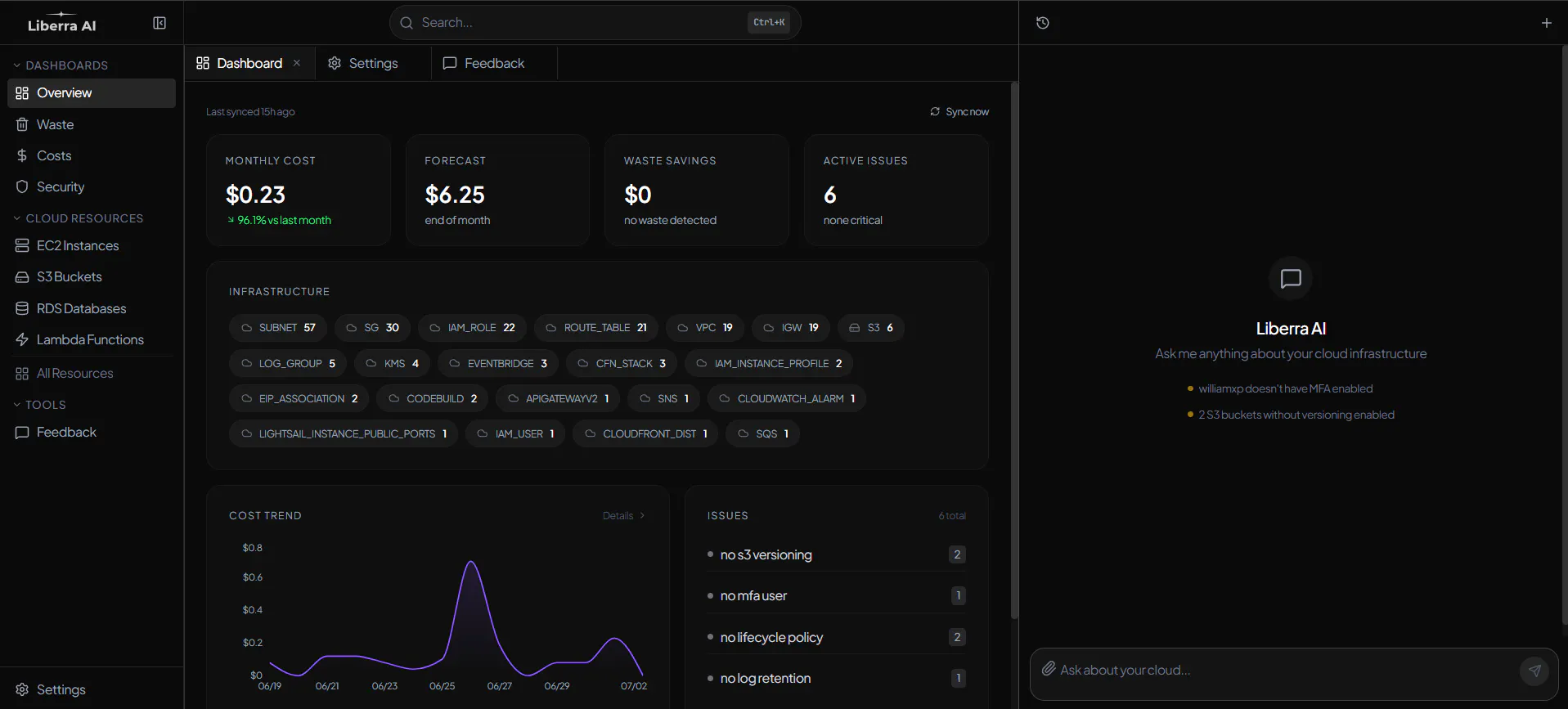1568x709 pixels.
Task: Select the SG 30 resource chip
Action: (373, 327)
